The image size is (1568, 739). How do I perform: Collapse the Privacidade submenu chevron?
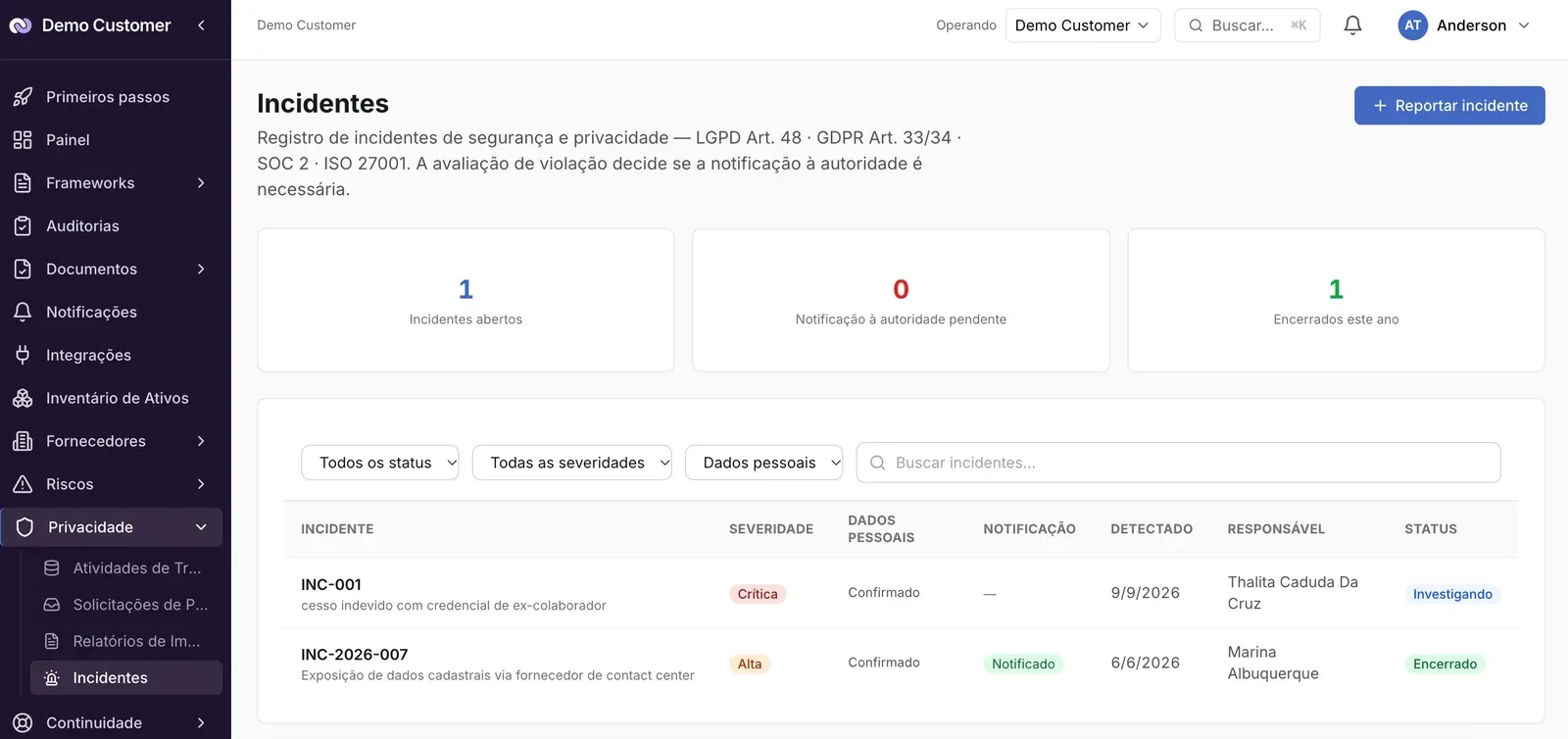(x=201, y=527)
